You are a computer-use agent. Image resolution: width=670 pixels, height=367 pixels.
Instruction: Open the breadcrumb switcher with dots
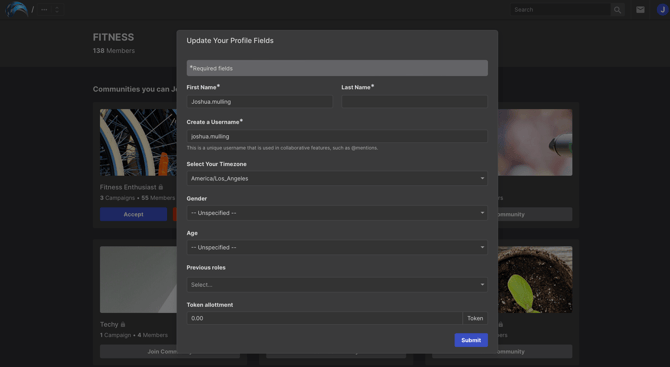pos(50,9)
